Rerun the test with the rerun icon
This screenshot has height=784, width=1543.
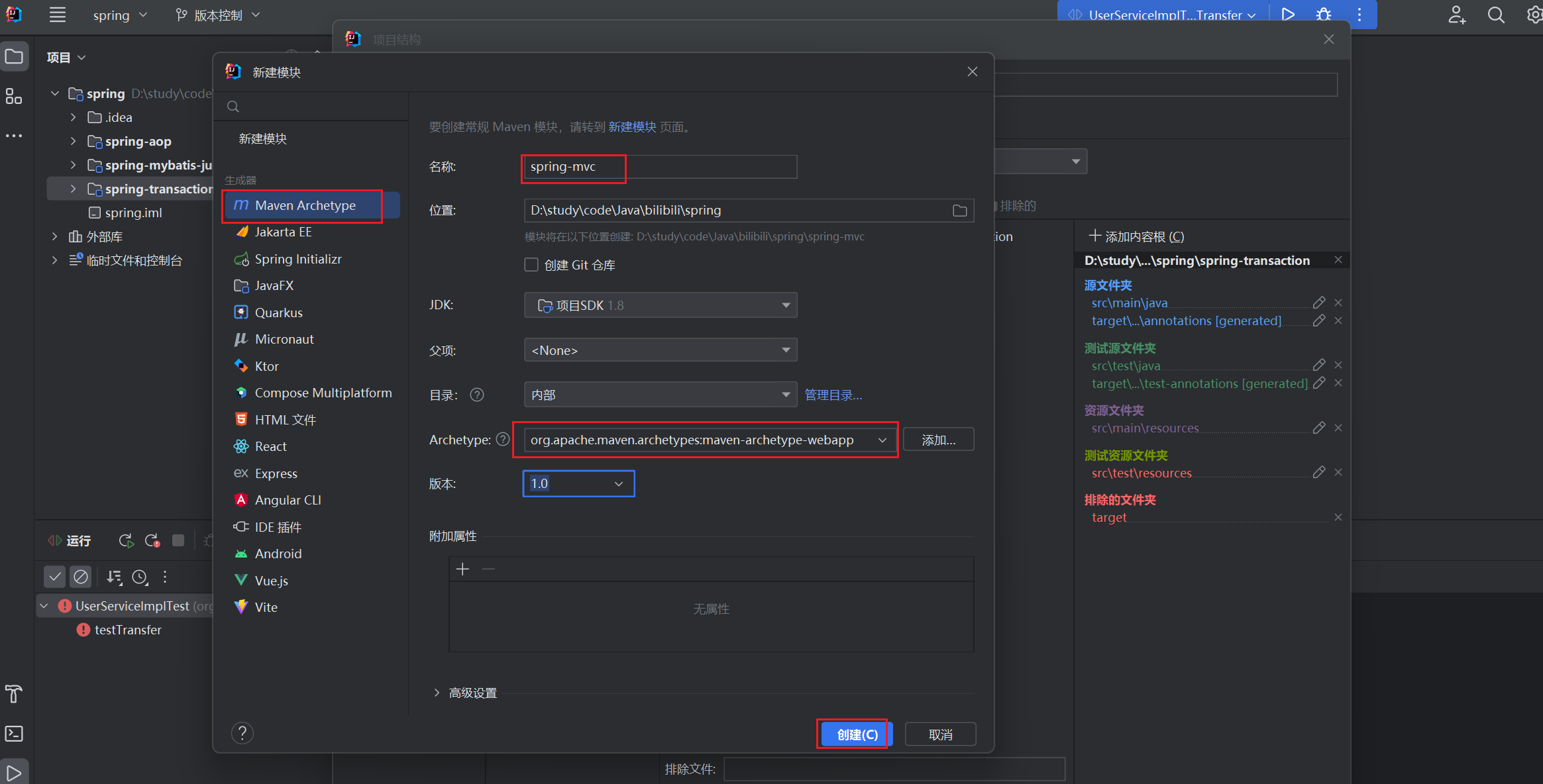(x=126, y=540)
